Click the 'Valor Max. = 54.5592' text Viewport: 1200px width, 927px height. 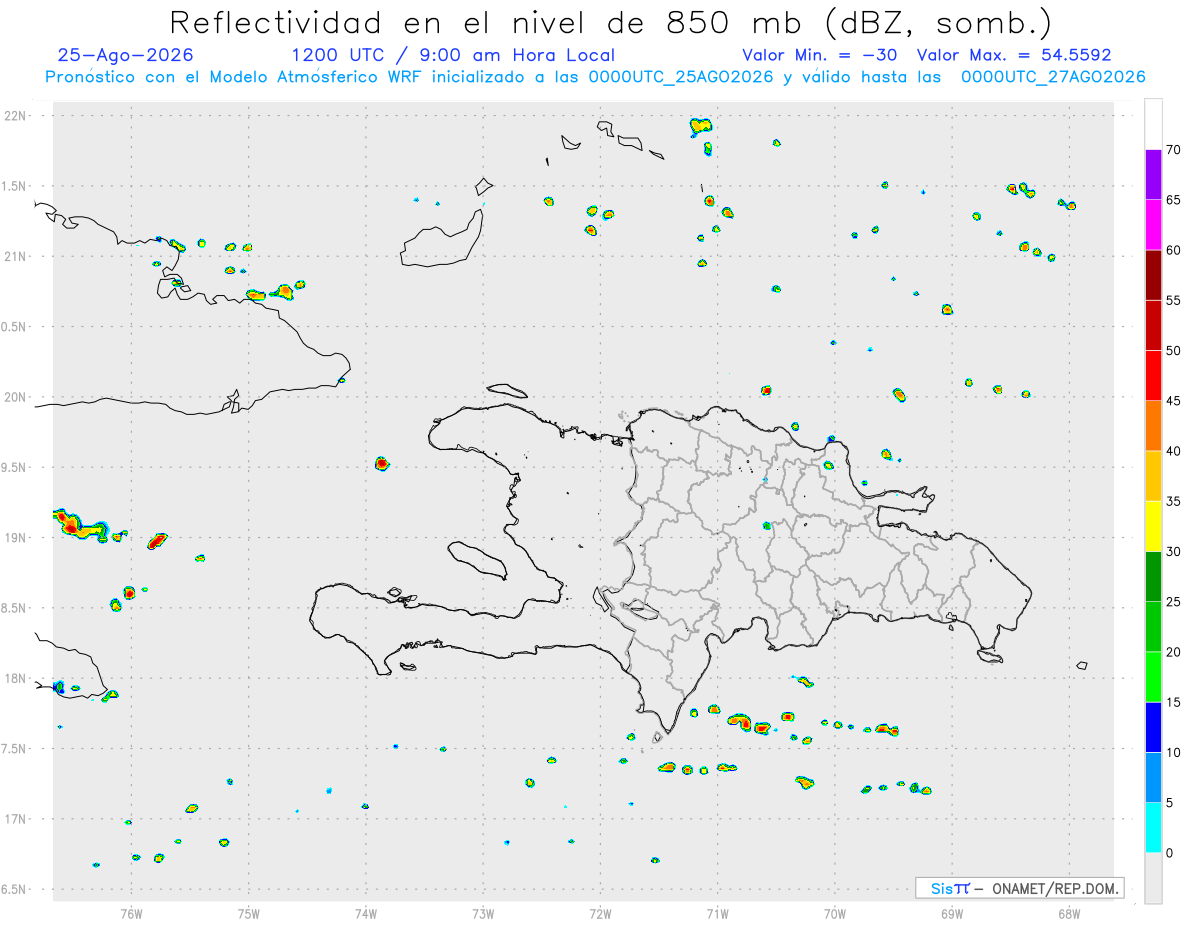[x=1014, y=55]
